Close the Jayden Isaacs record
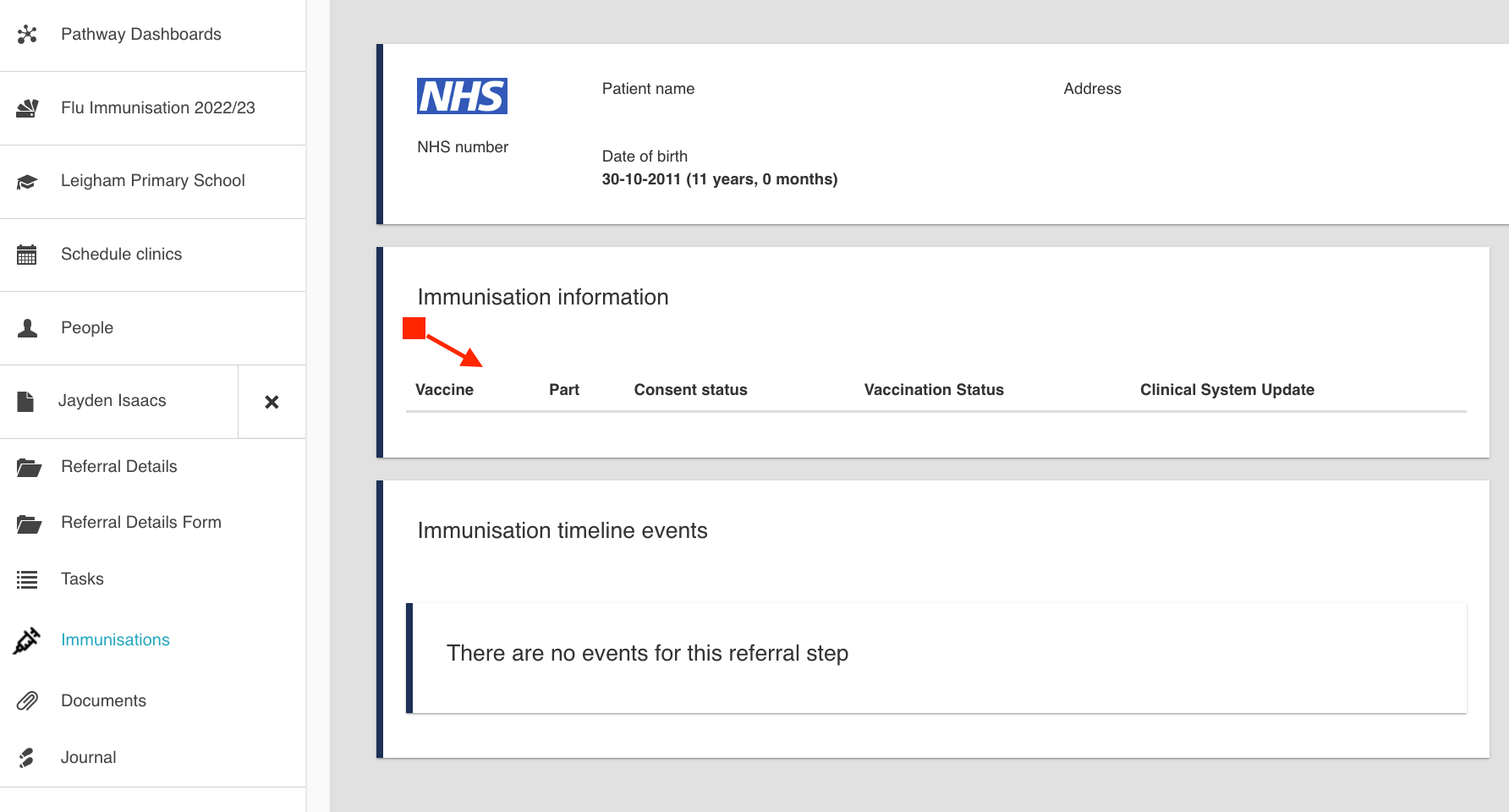Screen dimensions: 1509x812 tap(272, 402)
